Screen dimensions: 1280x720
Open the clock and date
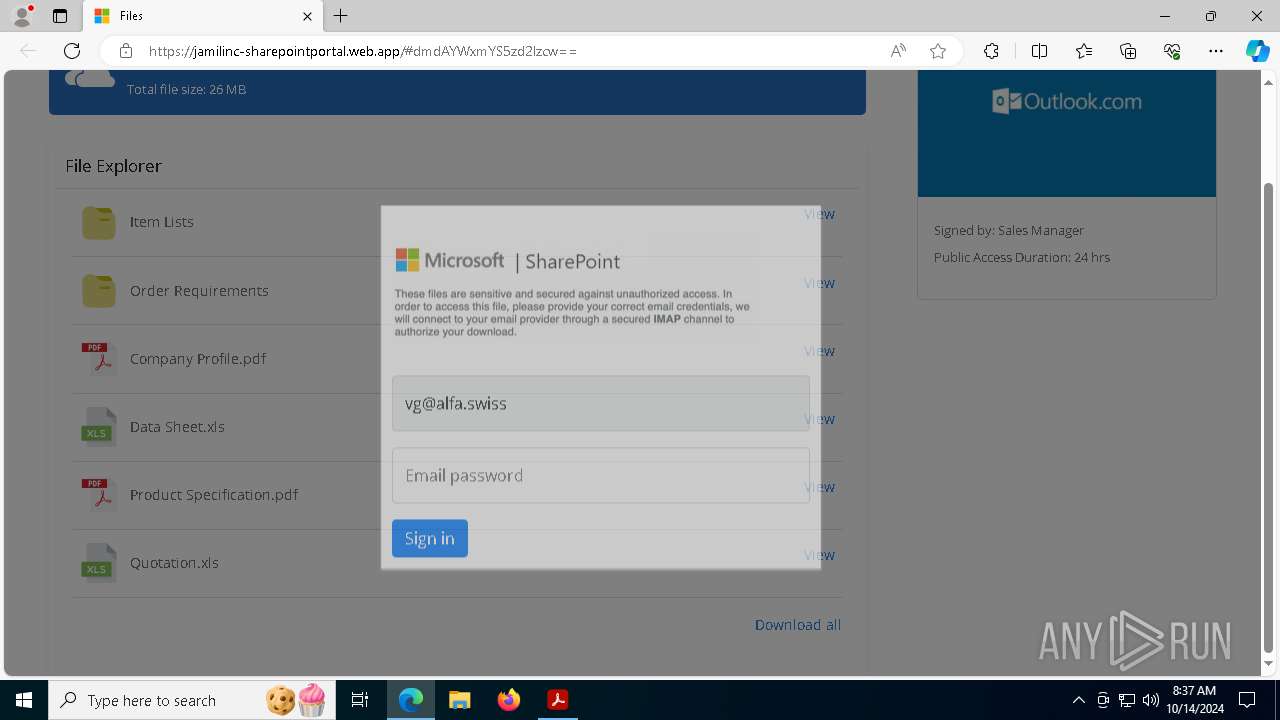pos(1194,700)
